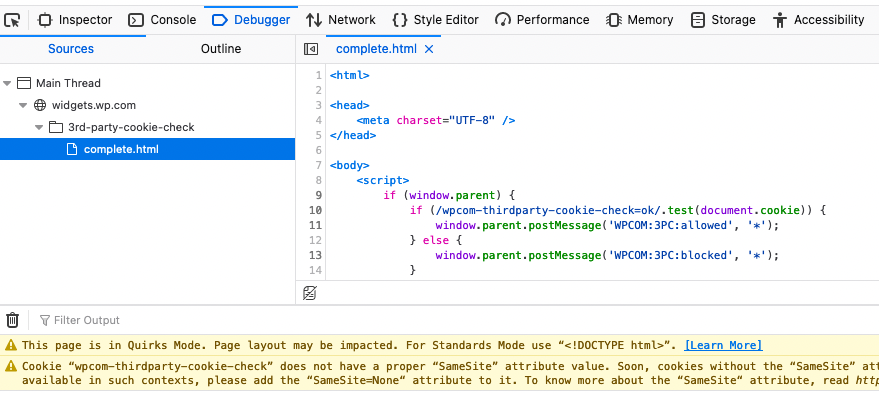Open the Network panel

pyautogui.click(x=340, y=20)
